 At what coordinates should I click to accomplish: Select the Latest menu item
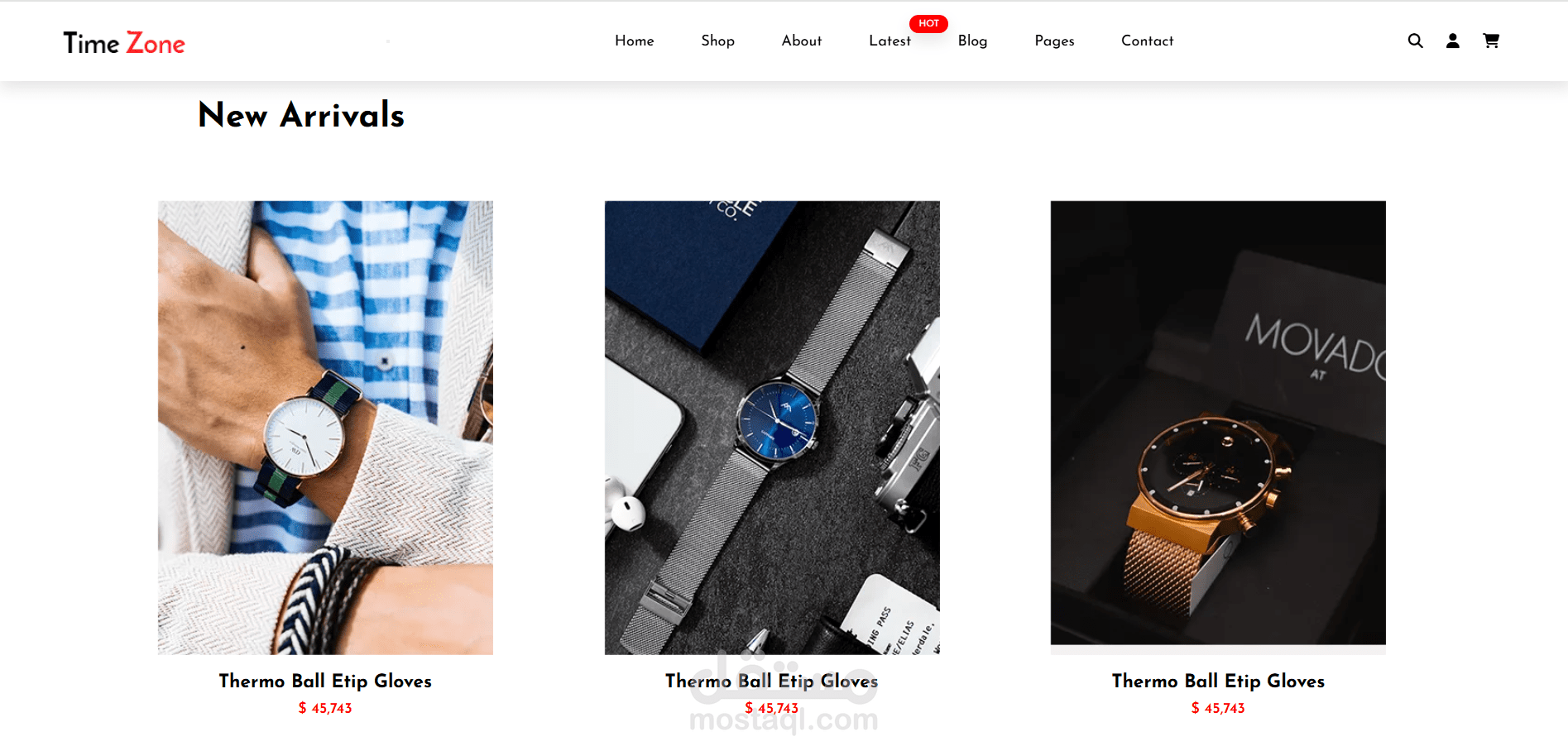(x=889, y=41)
